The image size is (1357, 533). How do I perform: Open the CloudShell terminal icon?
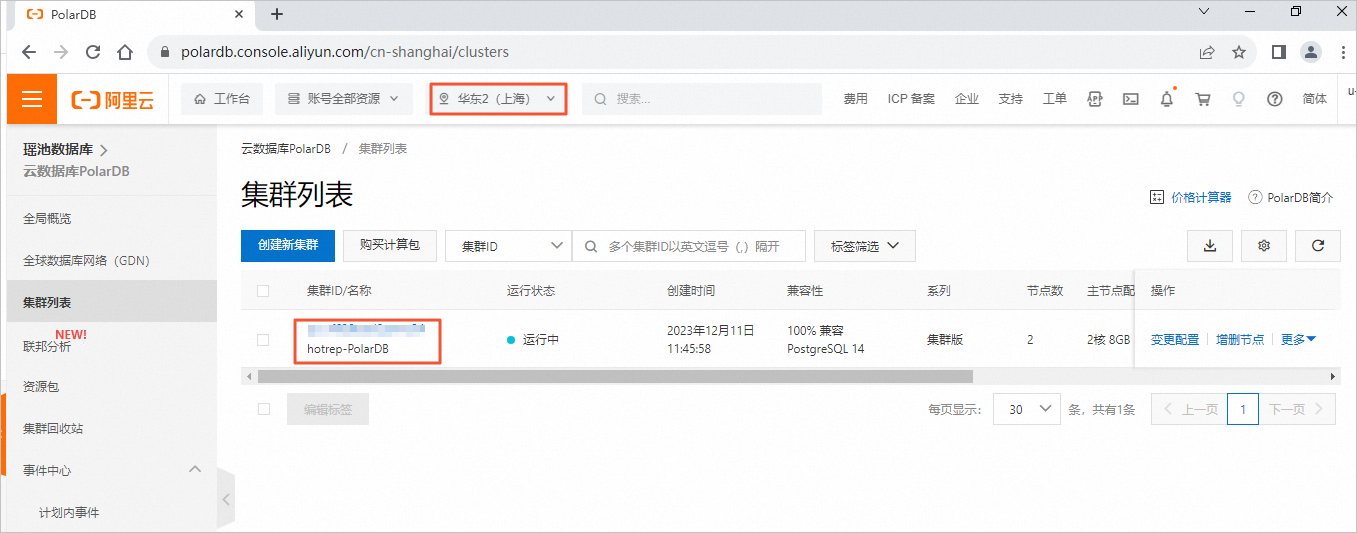pyautogui.click(x=1131, y=99)
